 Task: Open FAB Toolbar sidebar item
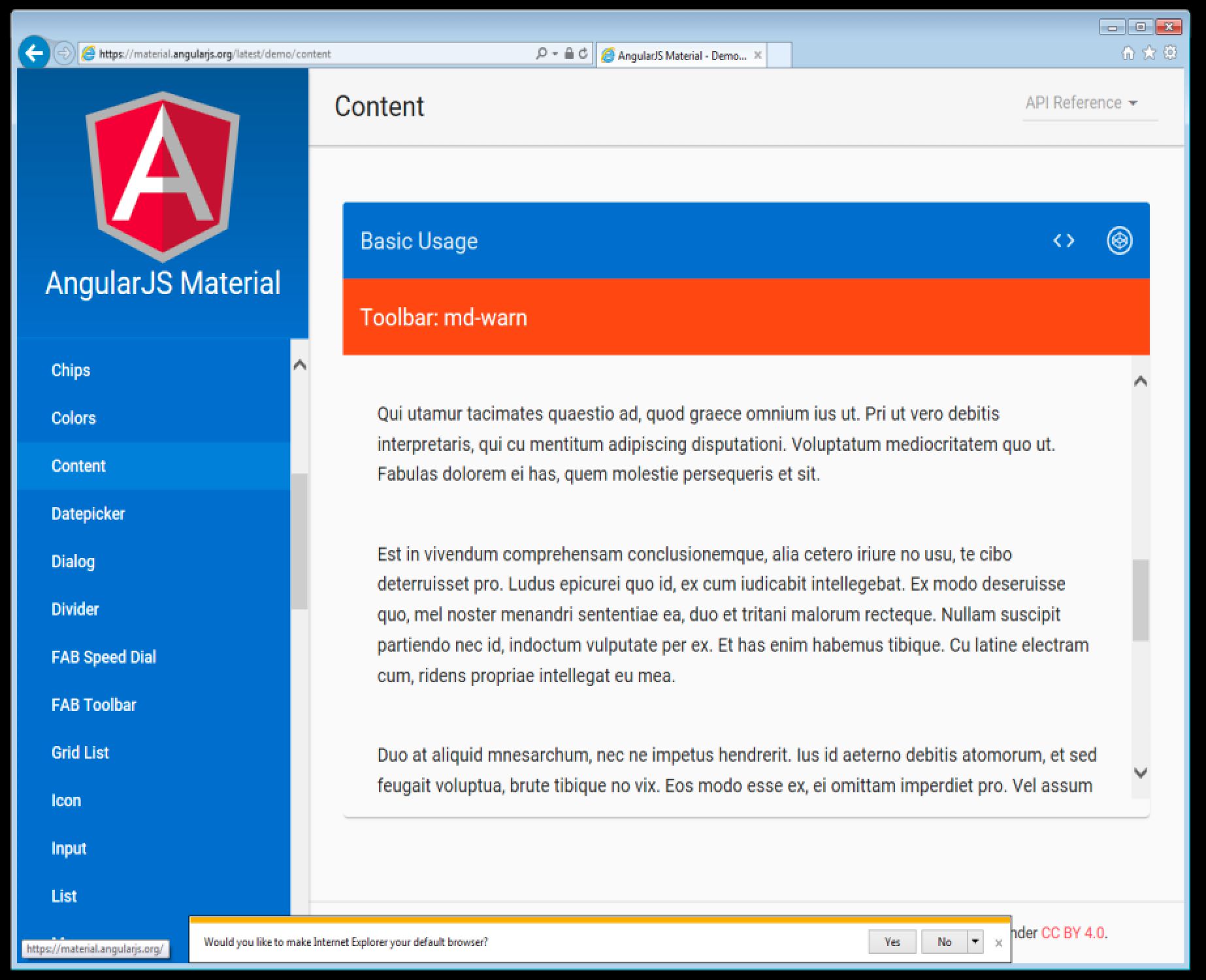(x=154, y=704)
